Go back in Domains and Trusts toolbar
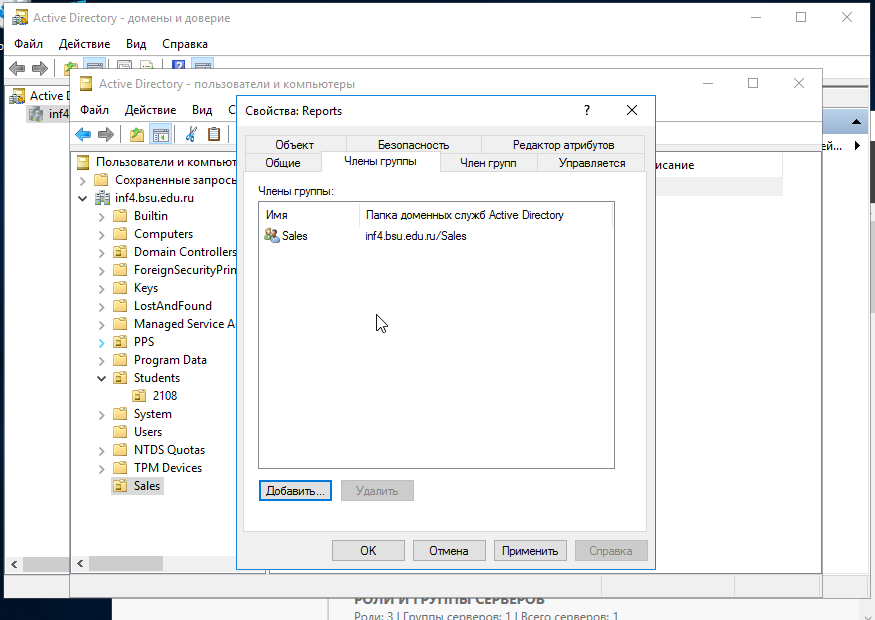 point(17,69)
